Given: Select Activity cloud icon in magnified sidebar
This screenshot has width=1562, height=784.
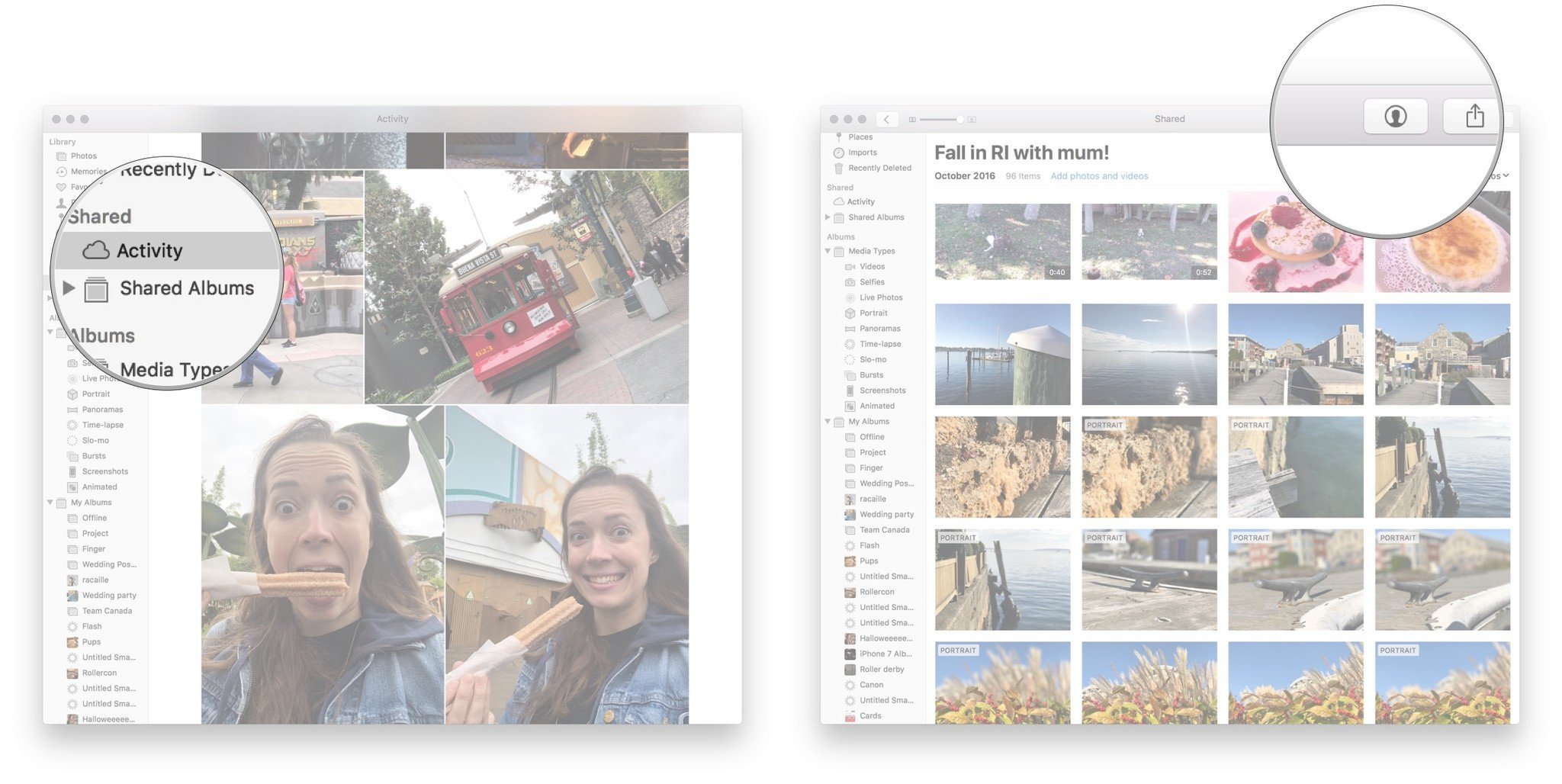Looking at the screenshot, I should tap(96, 250).
